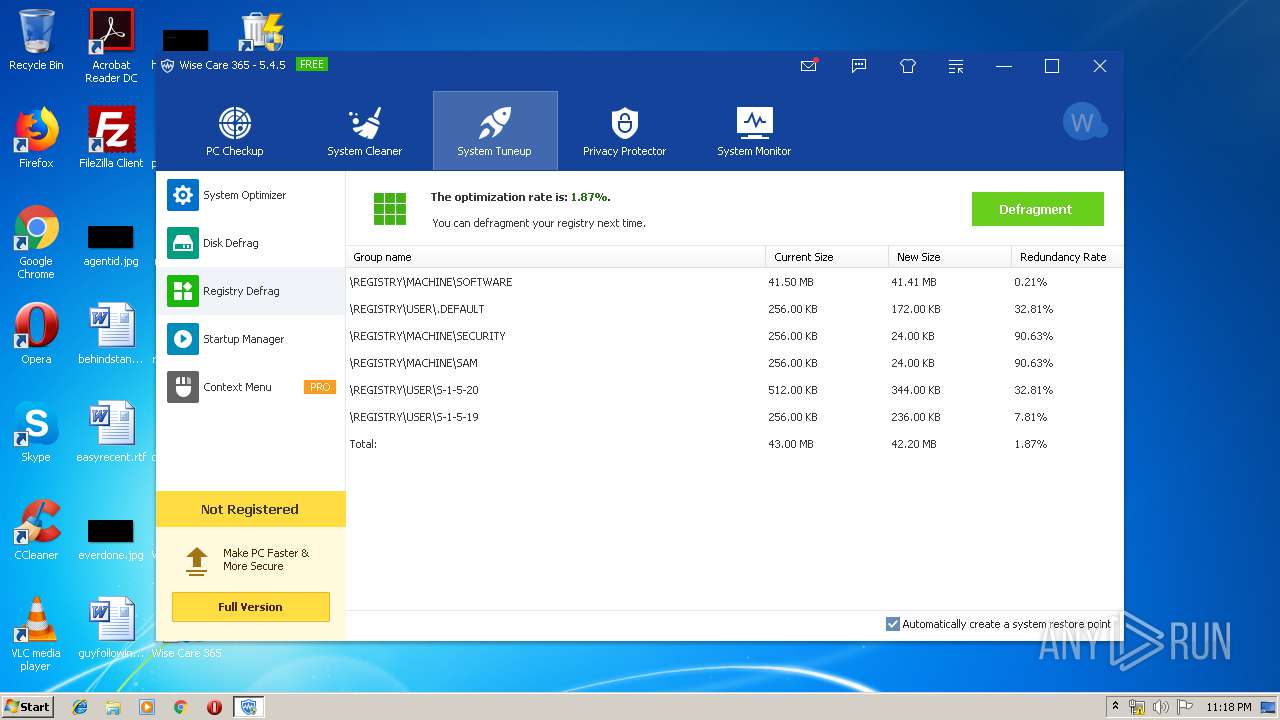Open agentid.jpg desktop file

click(111, 246)
